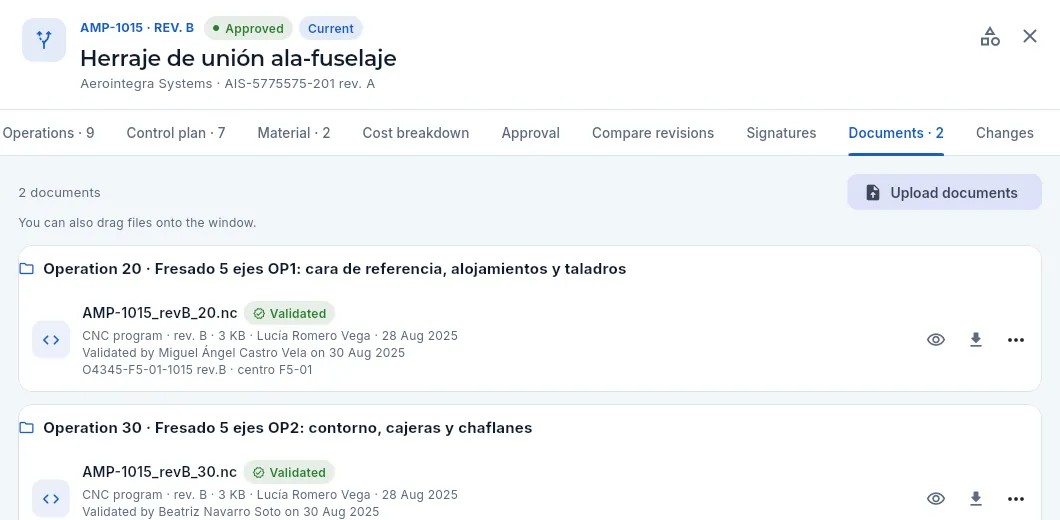The height and width of the screenshot is (520, 1060).
Task: Preview AMP-1015_revB_20.nc with the eye icon
Action: 936,339
